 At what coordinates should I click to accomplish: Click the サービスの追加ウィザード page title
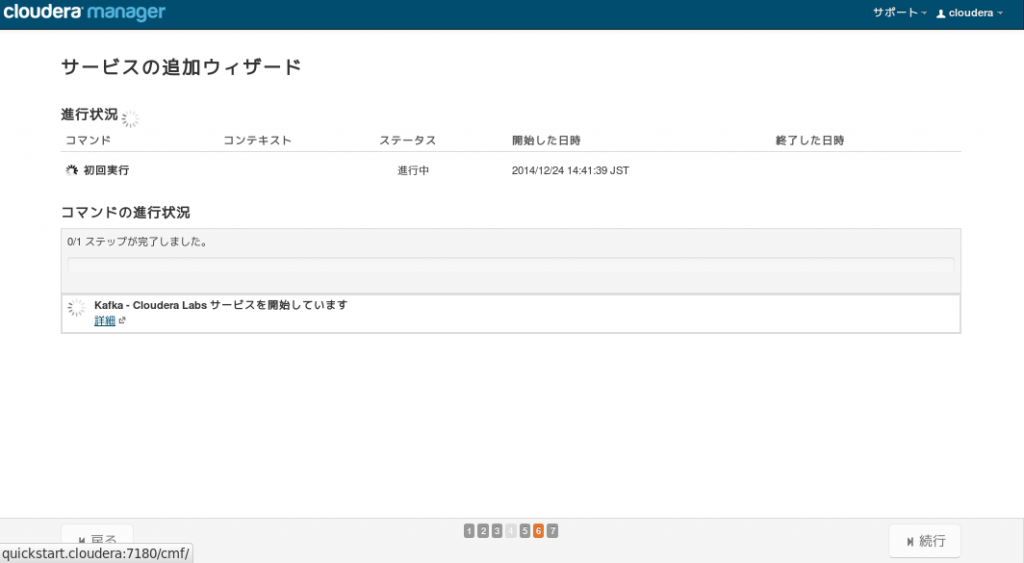pos(182,67)
